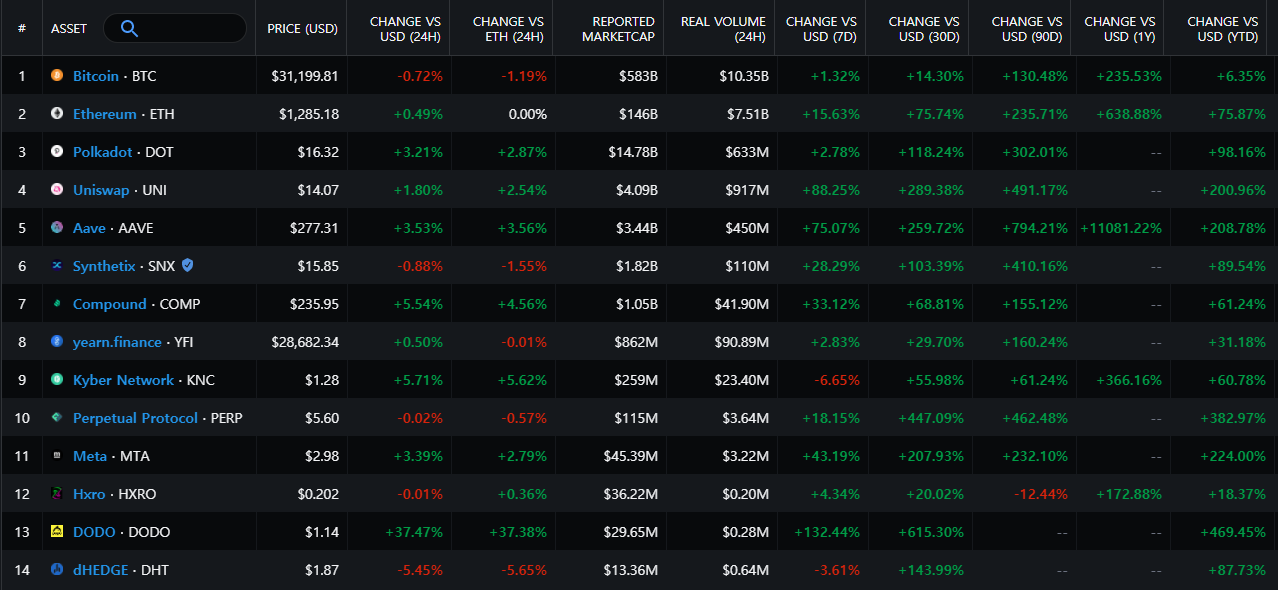Sort by CHANGE VS USD (1Y) header
Screen dimensions: 1278x590
point(1120,28)
